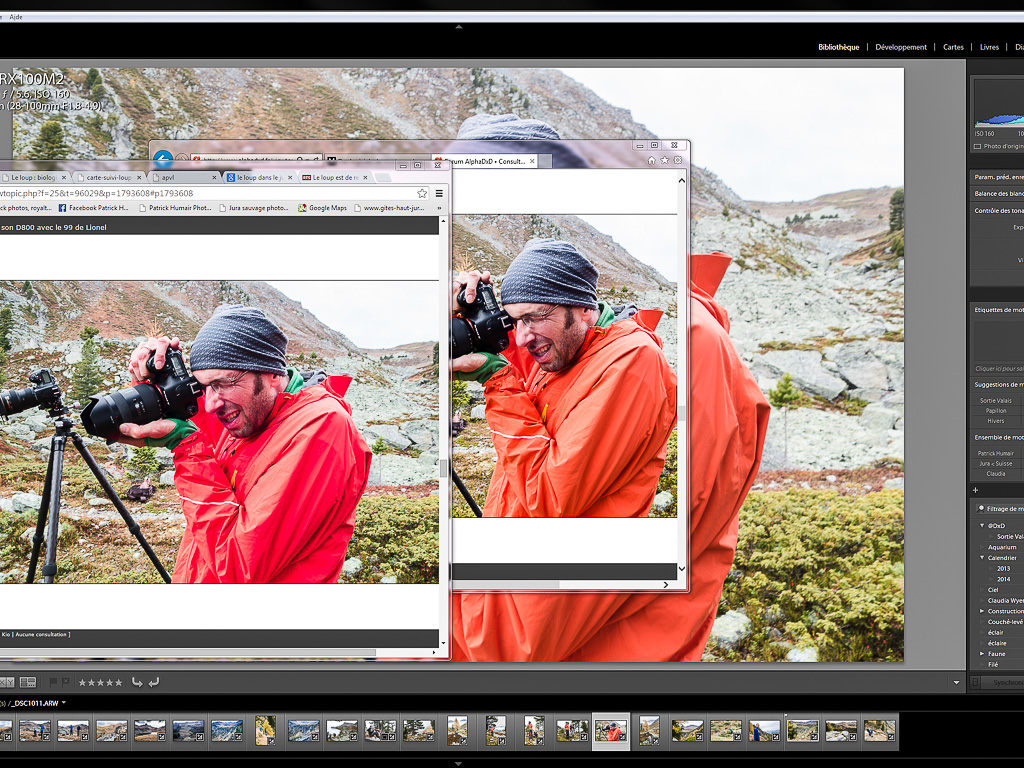The image size is (1024, 768).
Task: Open the 'Facebook Patrick H...' bookmark
Action: (93, 208)
